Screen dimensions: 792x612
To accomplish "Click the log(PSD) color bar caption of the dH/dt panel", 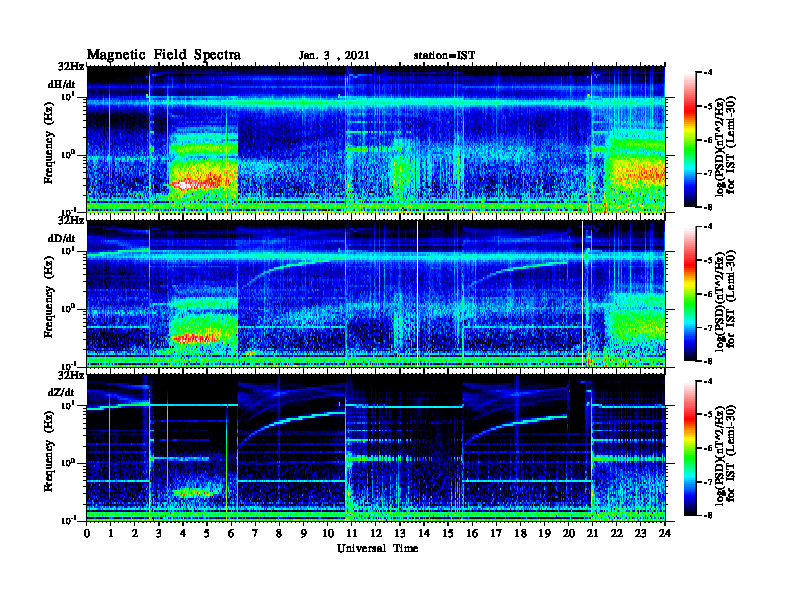I will (724, 145).
